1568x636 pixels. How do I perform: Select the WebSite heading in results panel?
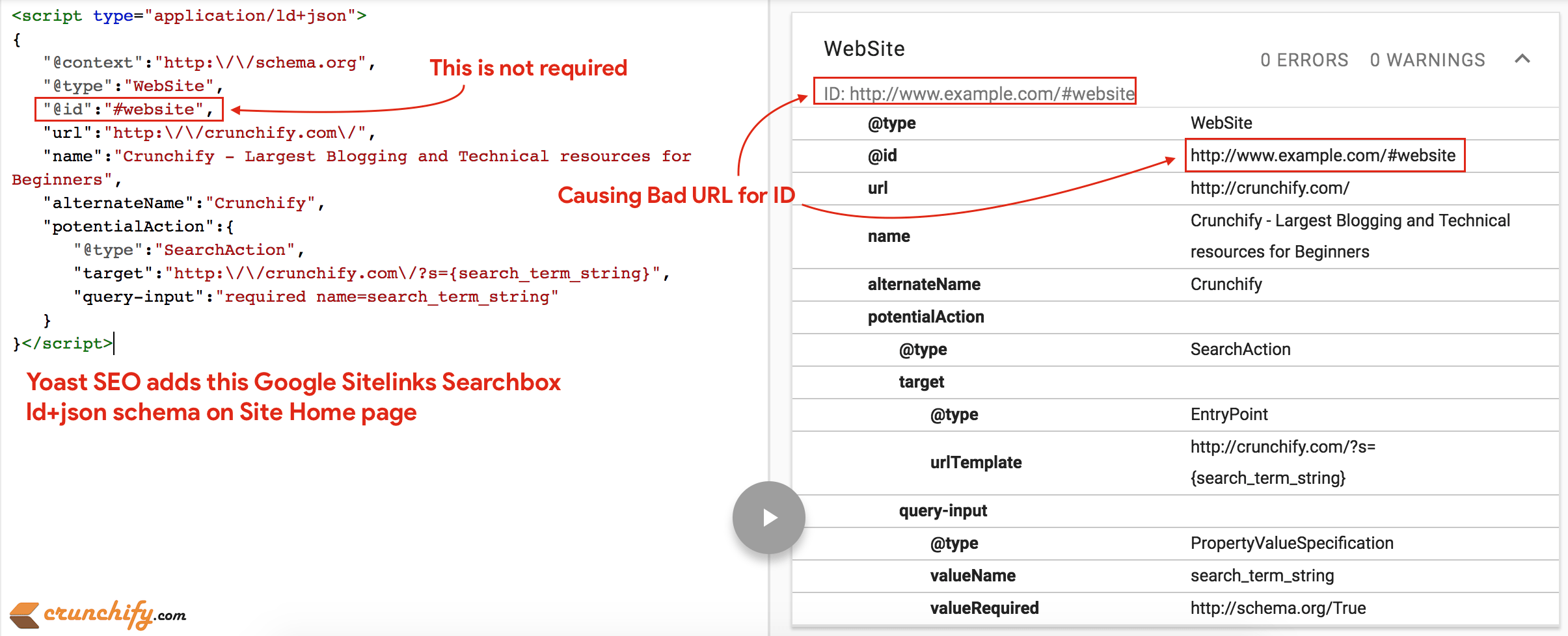click(x=863, y=48)
